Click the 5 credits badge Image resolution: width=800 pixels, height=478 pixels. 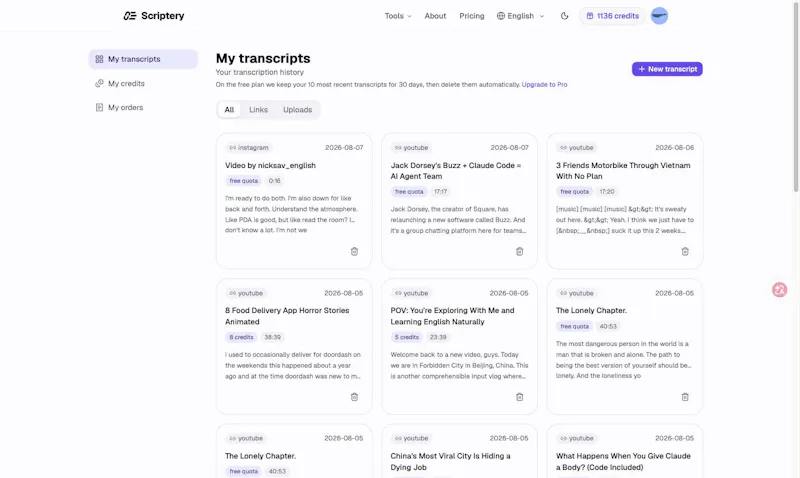pos(407,337)
